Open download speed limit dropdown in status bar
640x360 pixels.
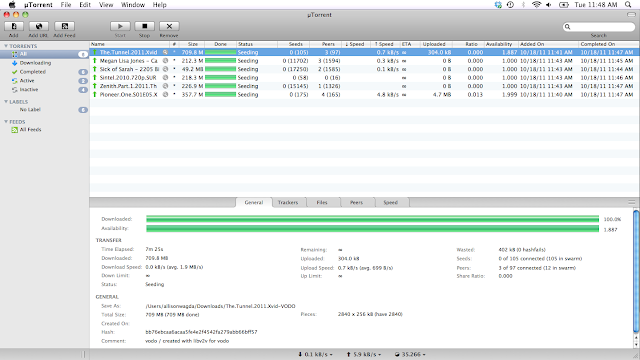pos(315,354)
